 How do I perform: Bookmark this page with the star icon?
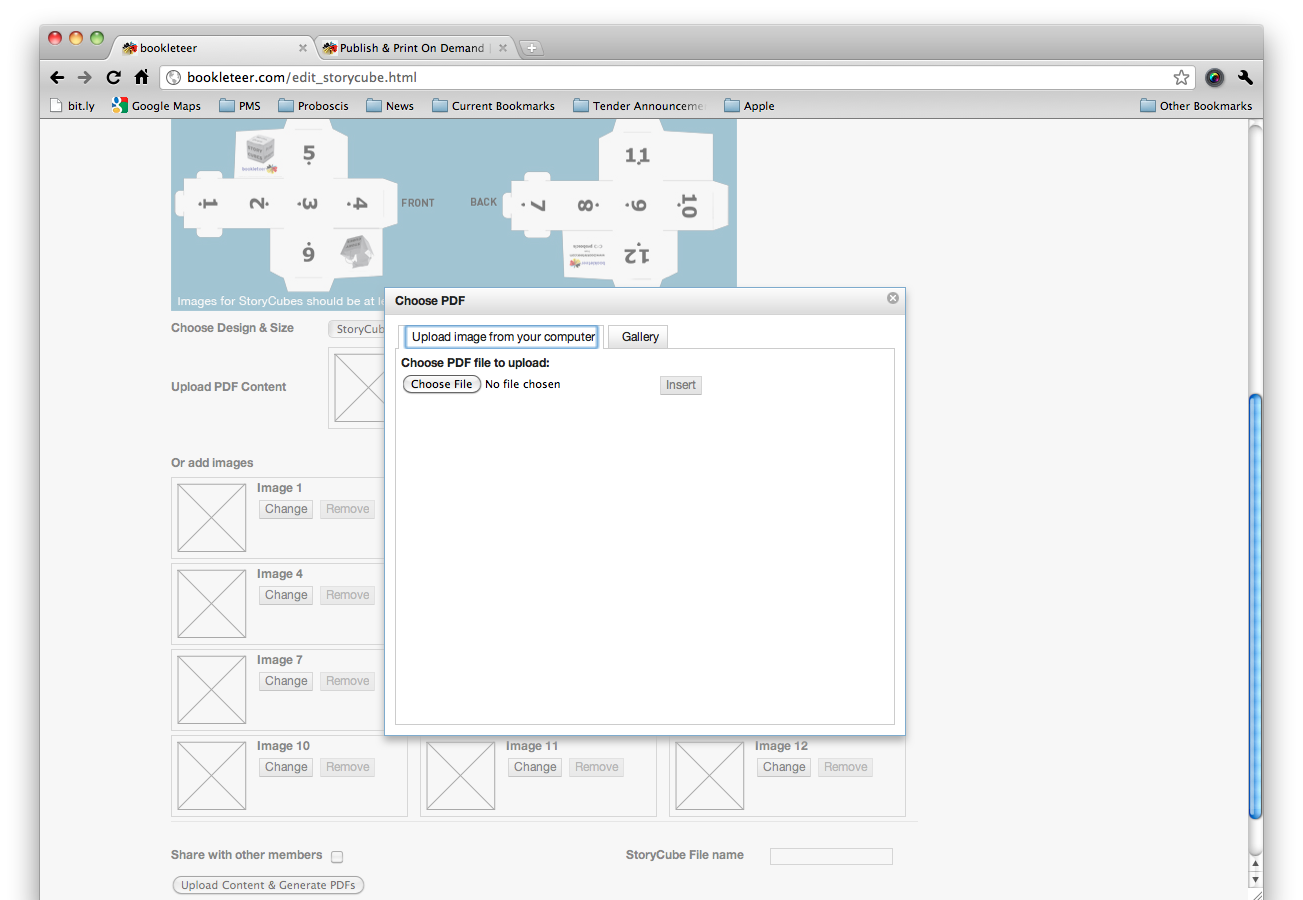point(1182,77)
